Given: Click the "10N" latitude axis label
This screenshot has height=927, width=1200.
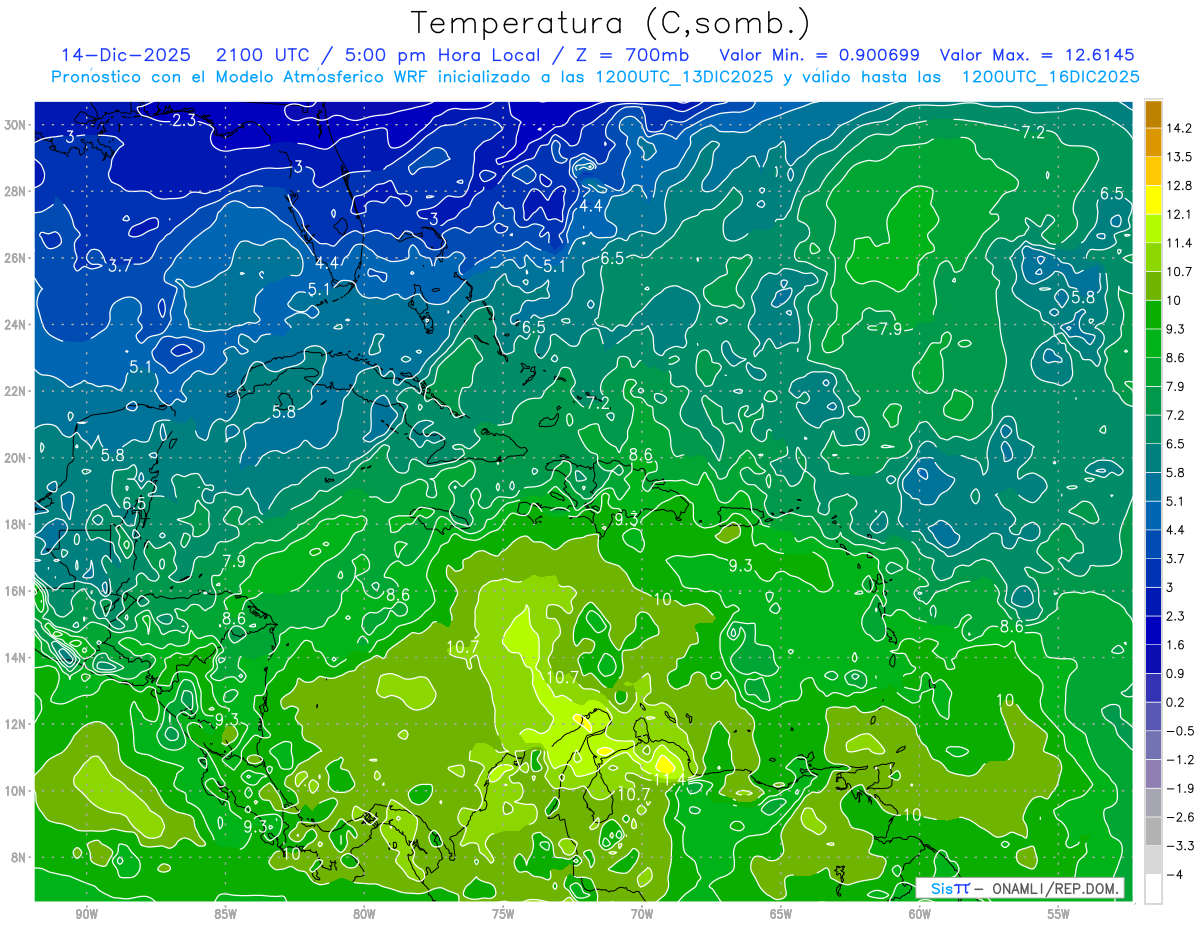Looking at the screenshot, I should click(17, 791).
